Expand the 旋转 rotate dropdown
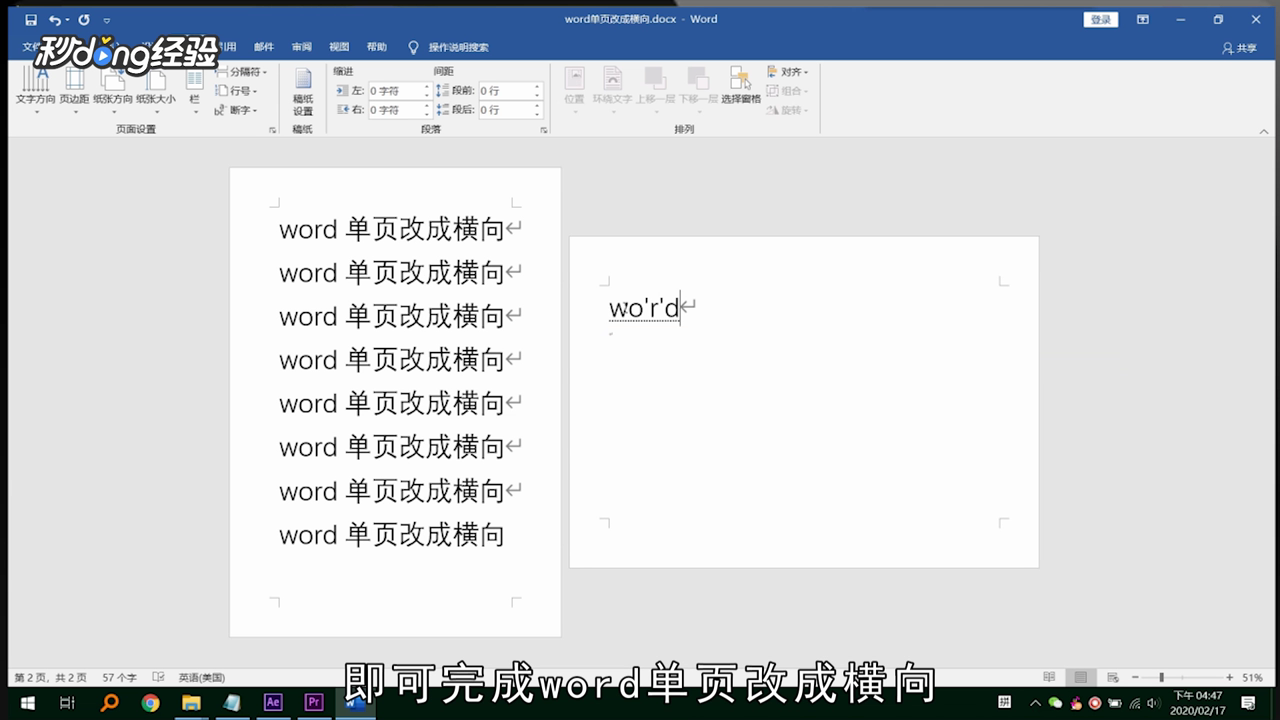Screen dimensions: 1280x720 [x=788, y=110]
